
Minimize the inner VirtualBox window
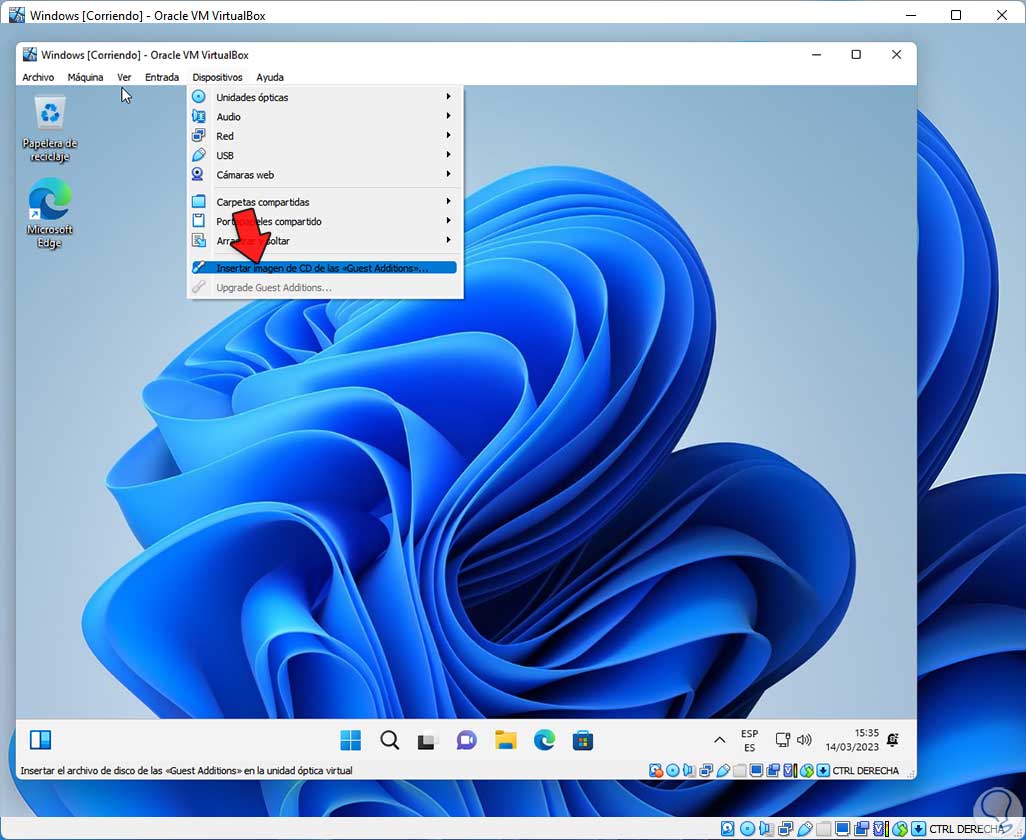(x=816, y=55)
